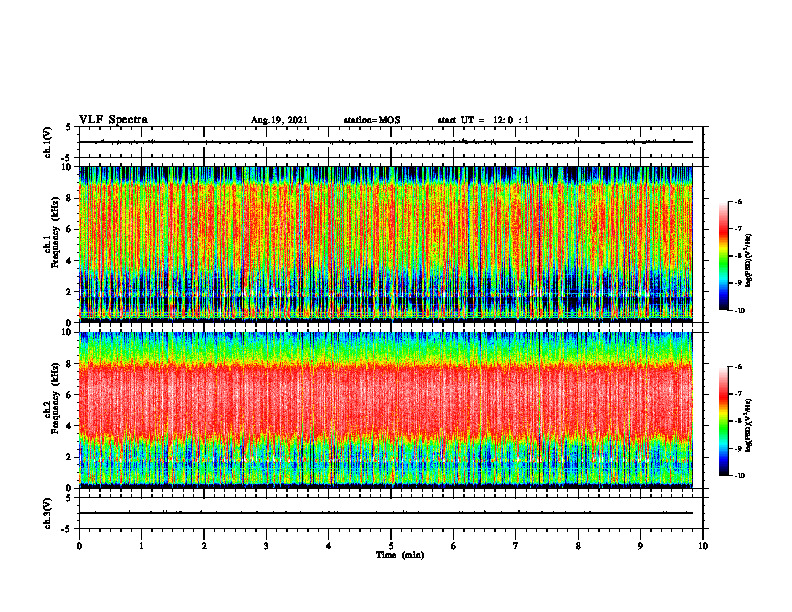Click the "10" tick on the time axis
The image size is (792, 612).
703,546
